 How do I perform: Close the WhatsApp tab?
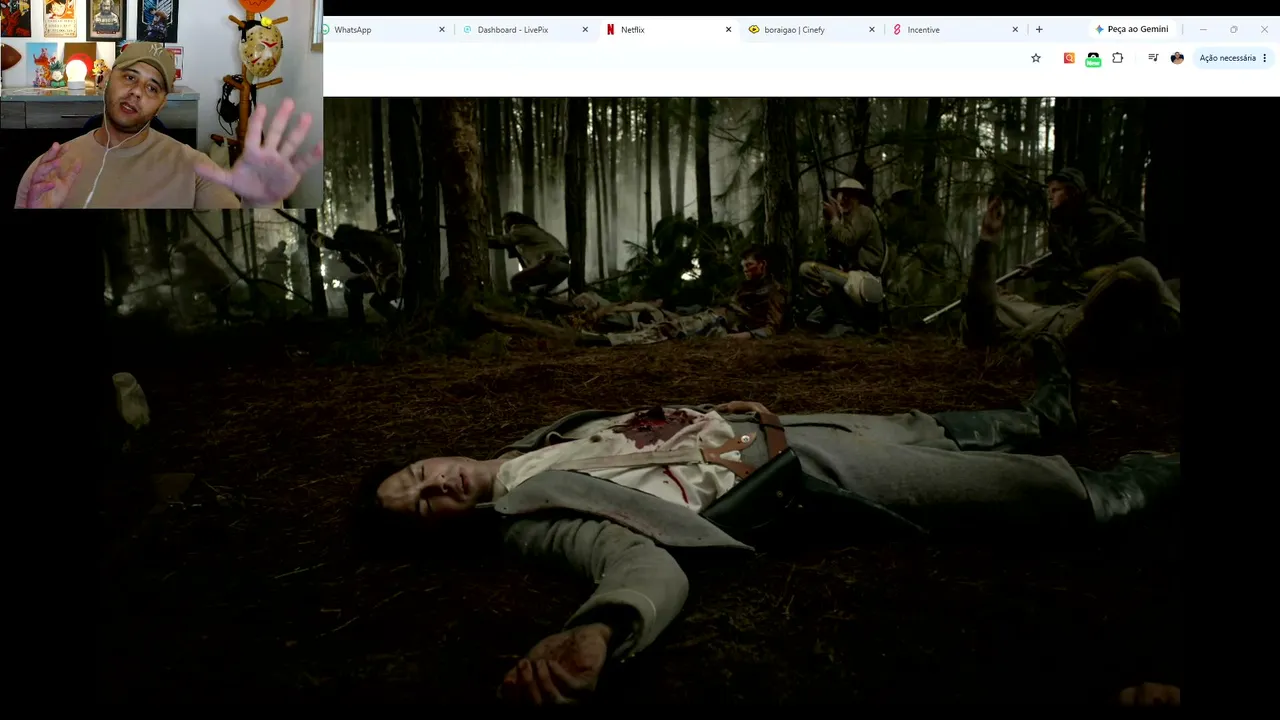point(442,30)
